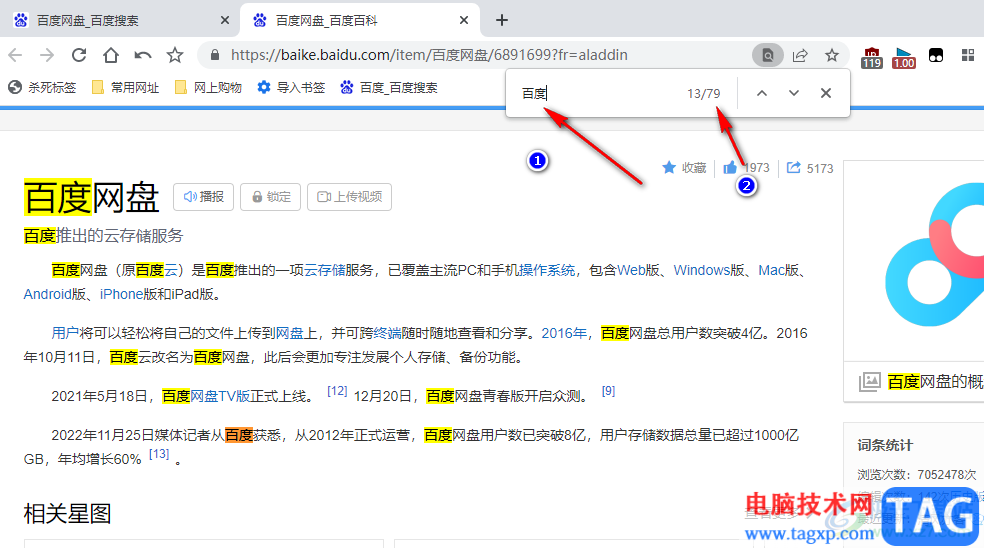Open the 2016年 link
The height and width of the screenshot is (548, 984).
click(564, 333)
